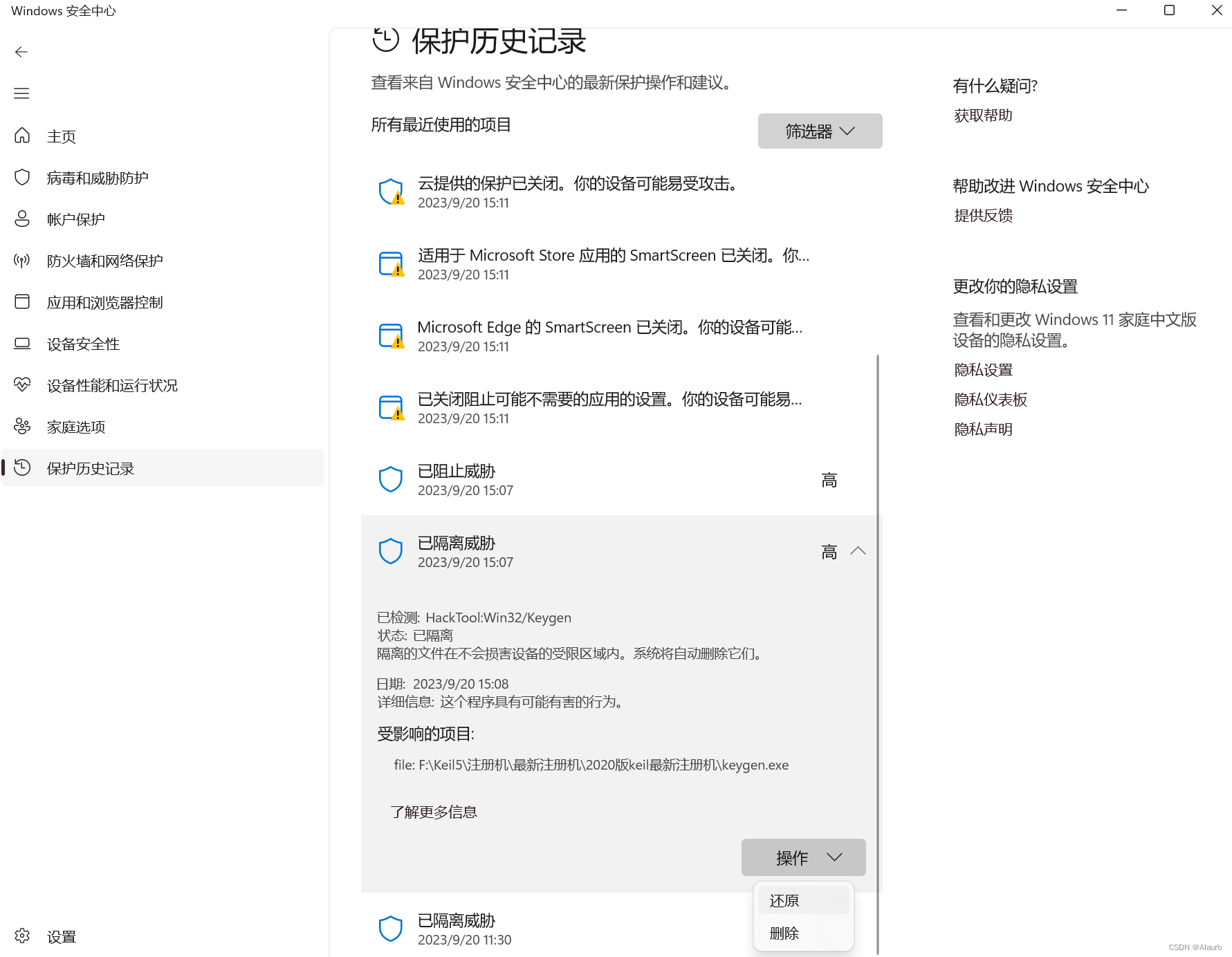The width and height of the screenshot is (1232, 957).
Task: Click the vertical scrollbar of history list
Action: 878,653
